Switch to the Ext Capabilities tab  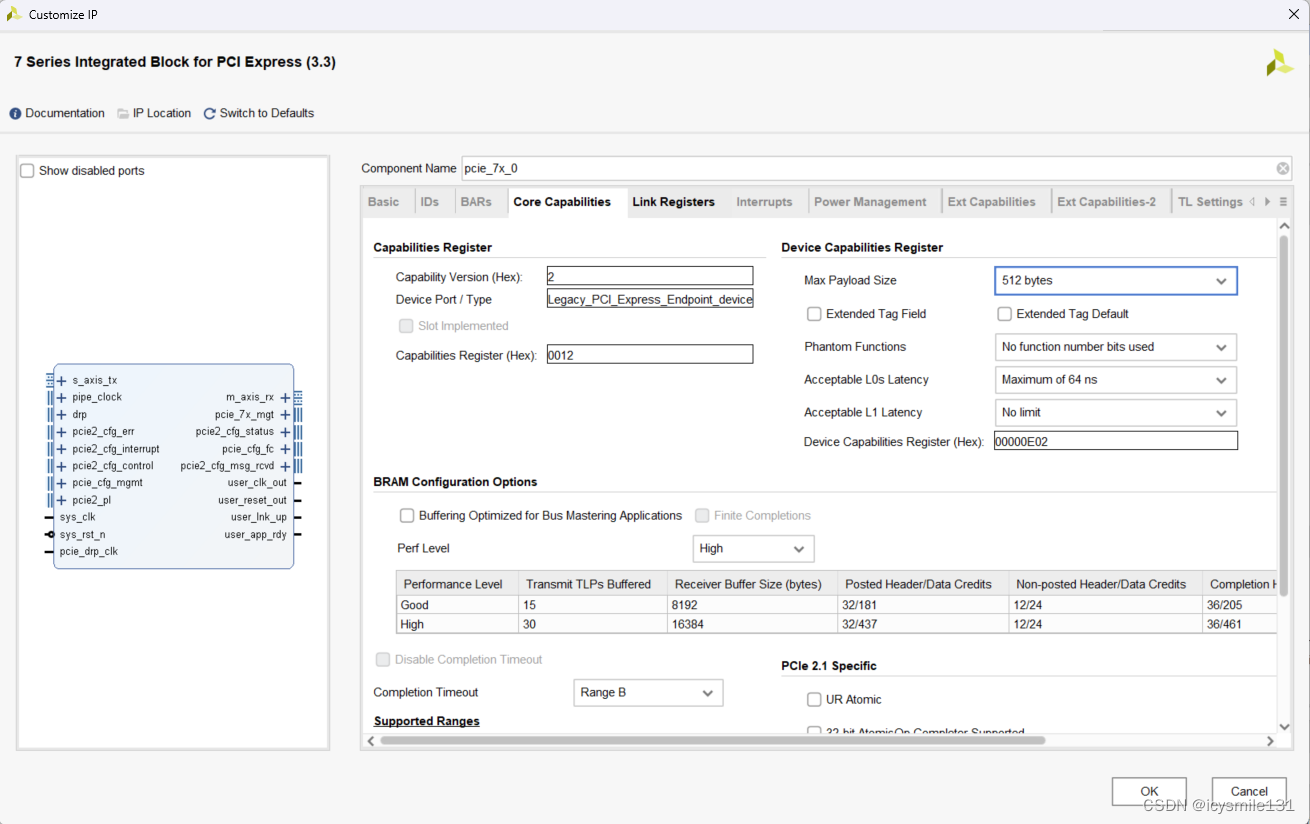[x=992, y=202]
